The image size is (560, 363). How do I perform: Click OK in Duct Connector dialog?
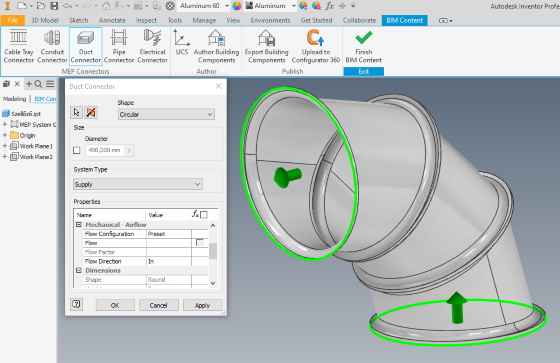point(115,305)
